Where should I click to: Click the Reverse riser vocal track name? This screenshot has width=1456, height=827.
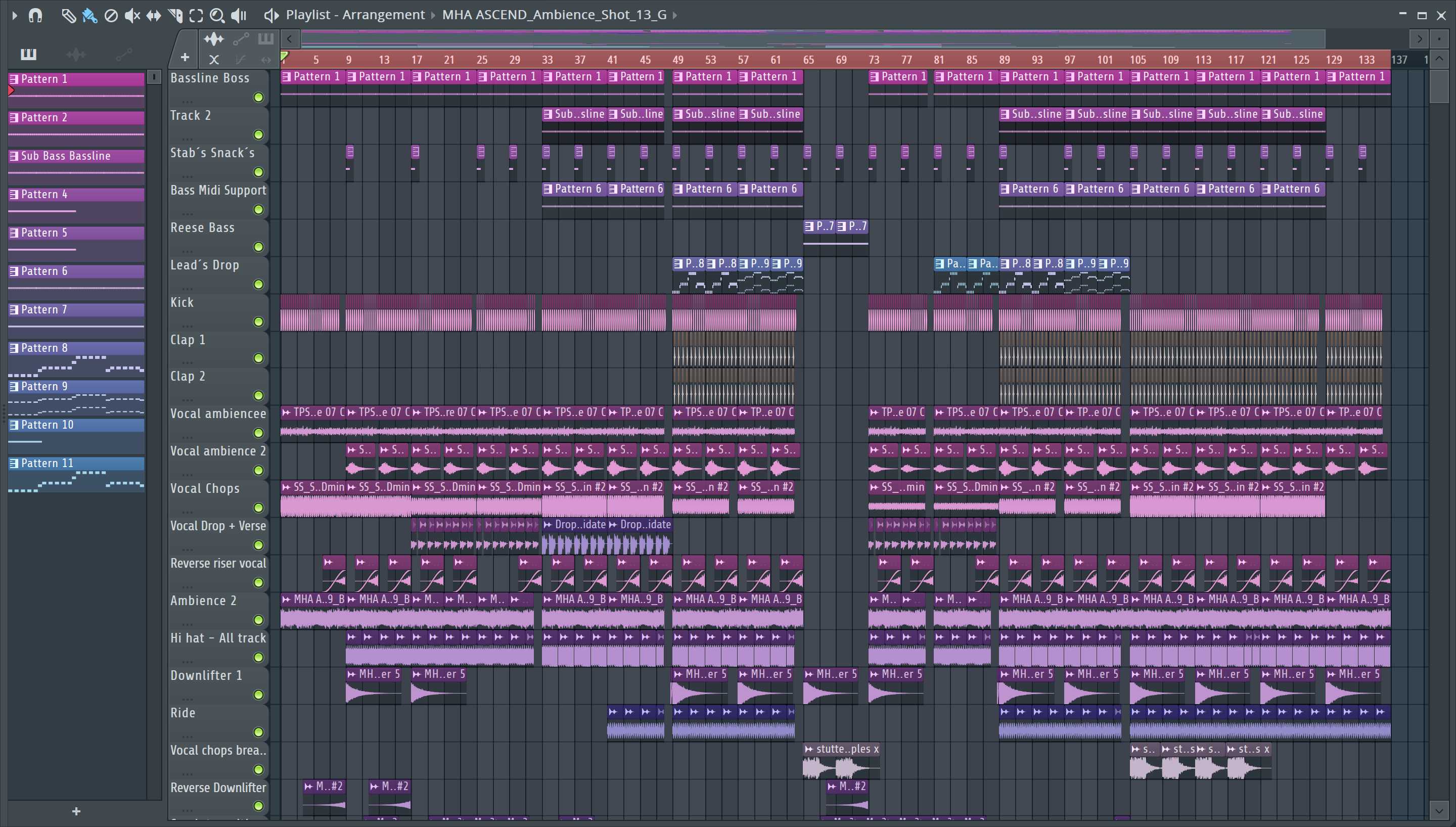tap(218, 563)
